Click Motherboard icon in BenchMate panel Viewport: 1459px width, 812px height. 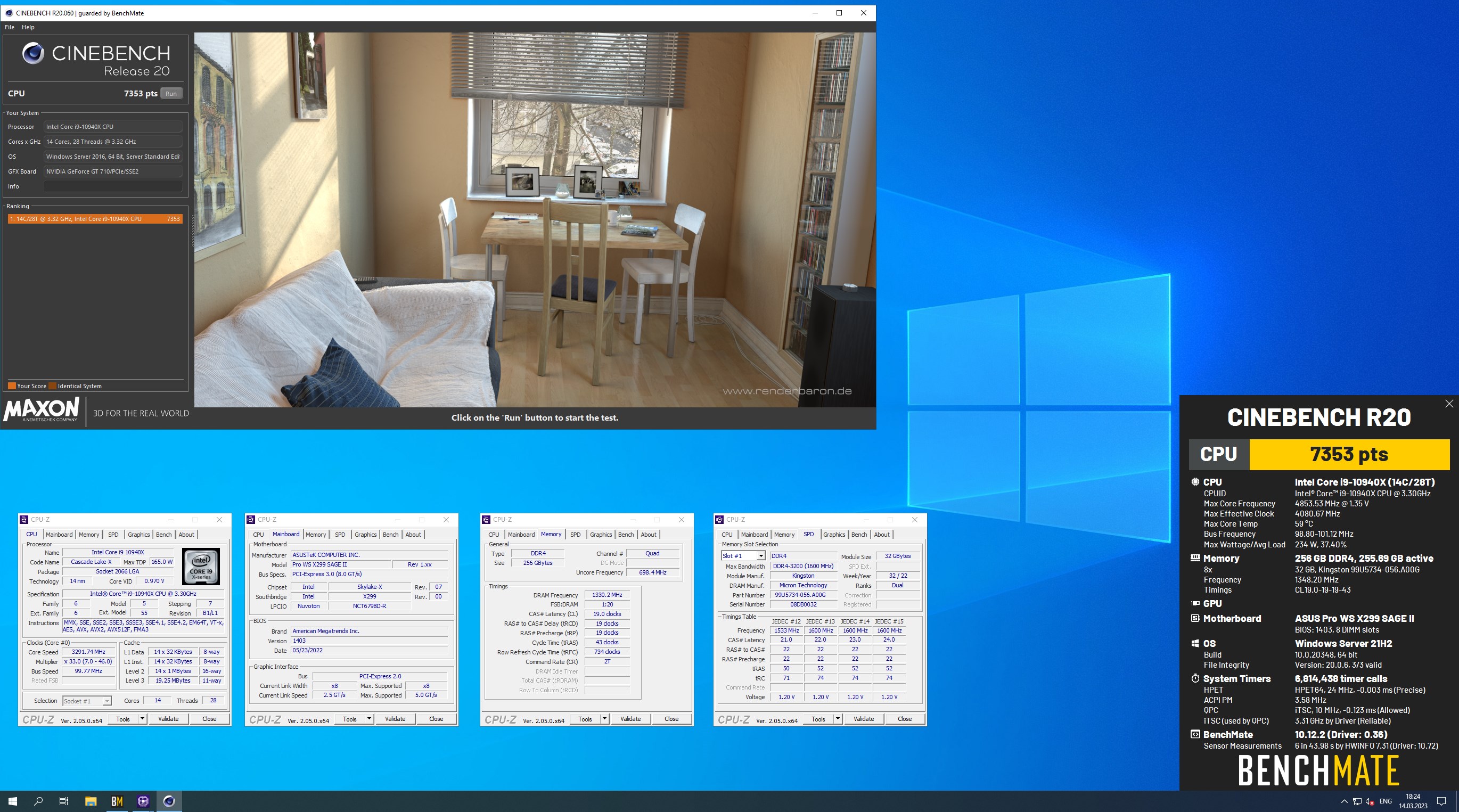pos(1195,618)
